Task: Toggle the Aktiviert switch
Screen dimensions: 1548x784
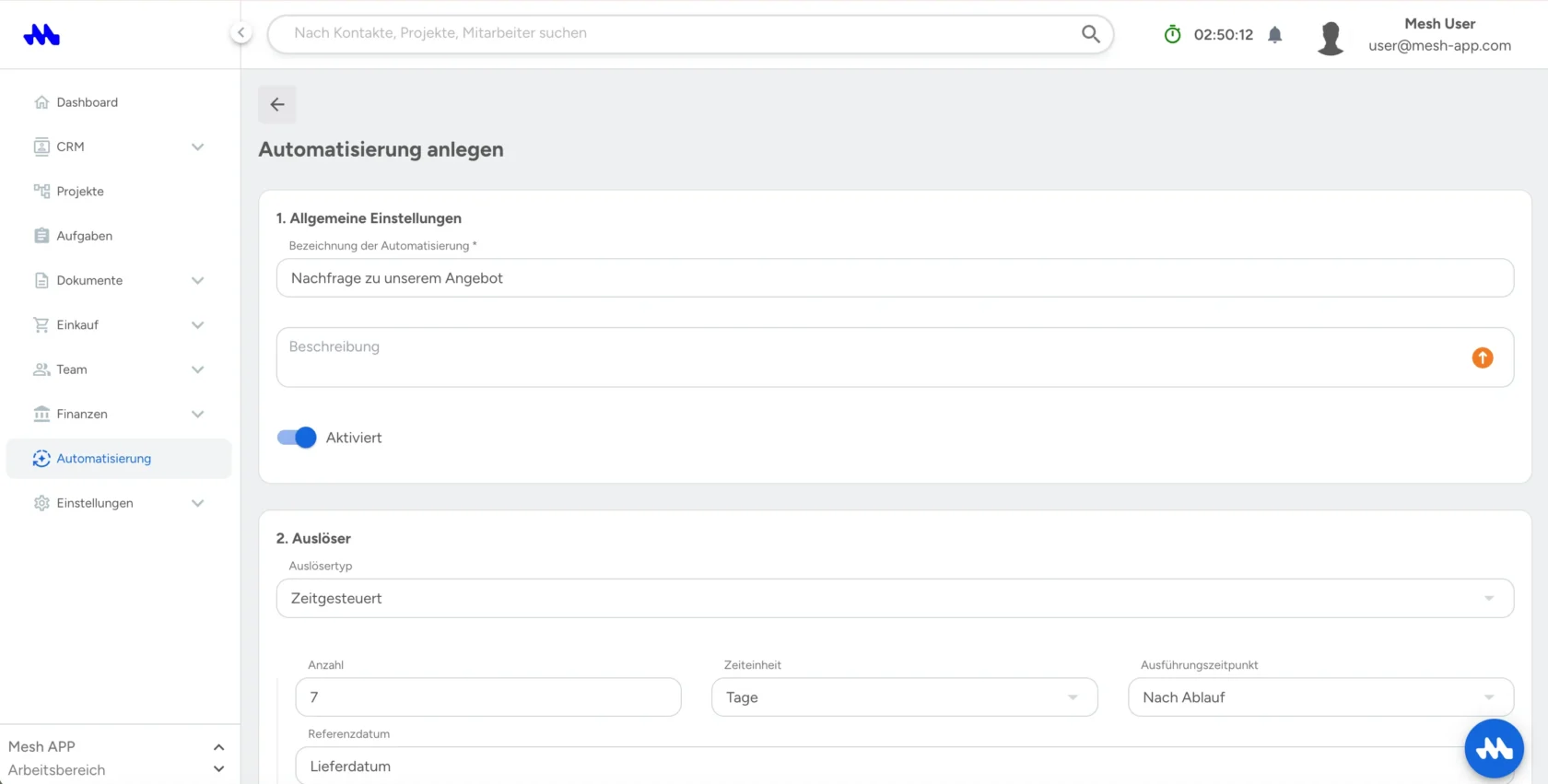Action: coord(297,438)
